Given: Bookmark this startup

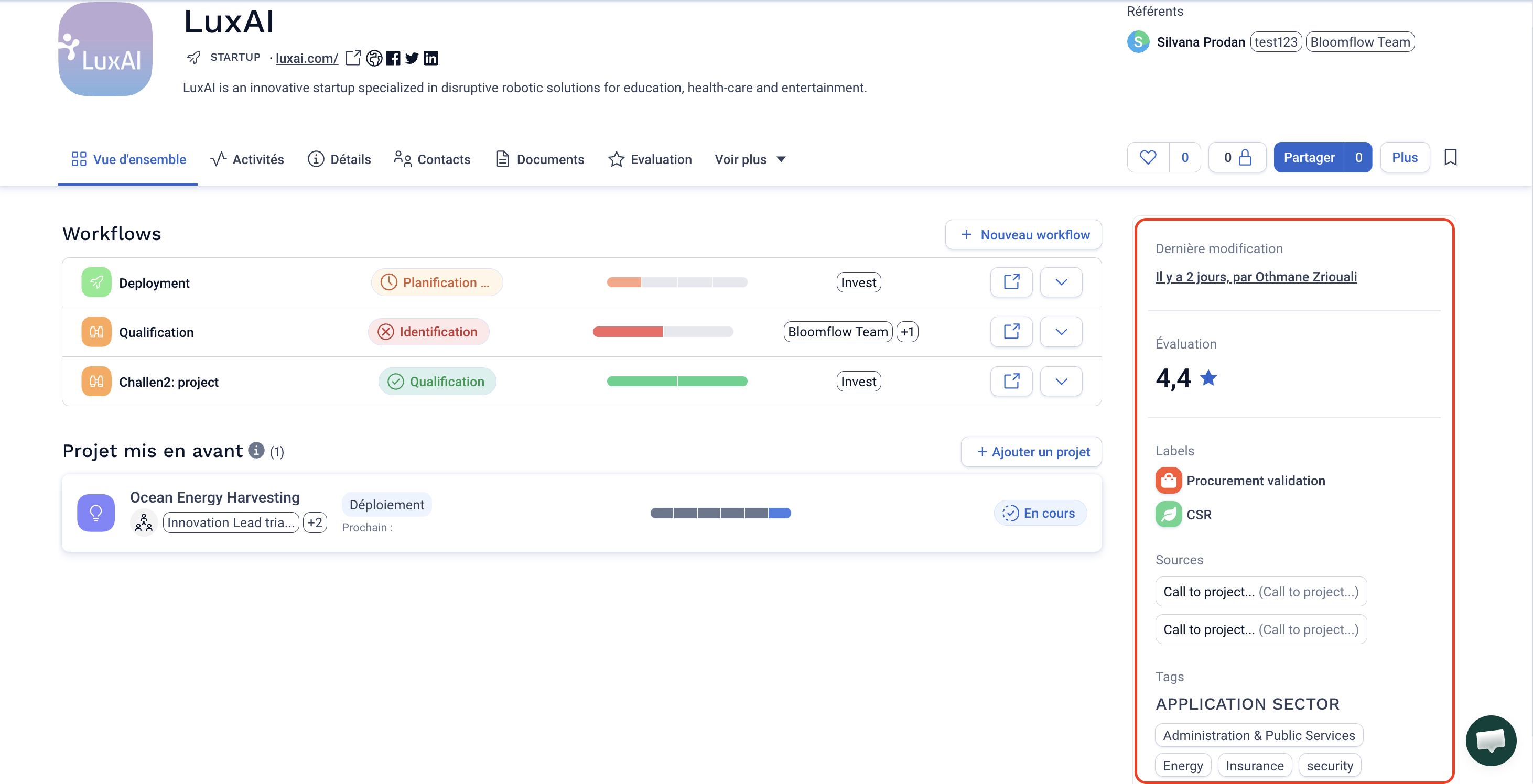Looking at the screenshot, I should [1450, 158].
